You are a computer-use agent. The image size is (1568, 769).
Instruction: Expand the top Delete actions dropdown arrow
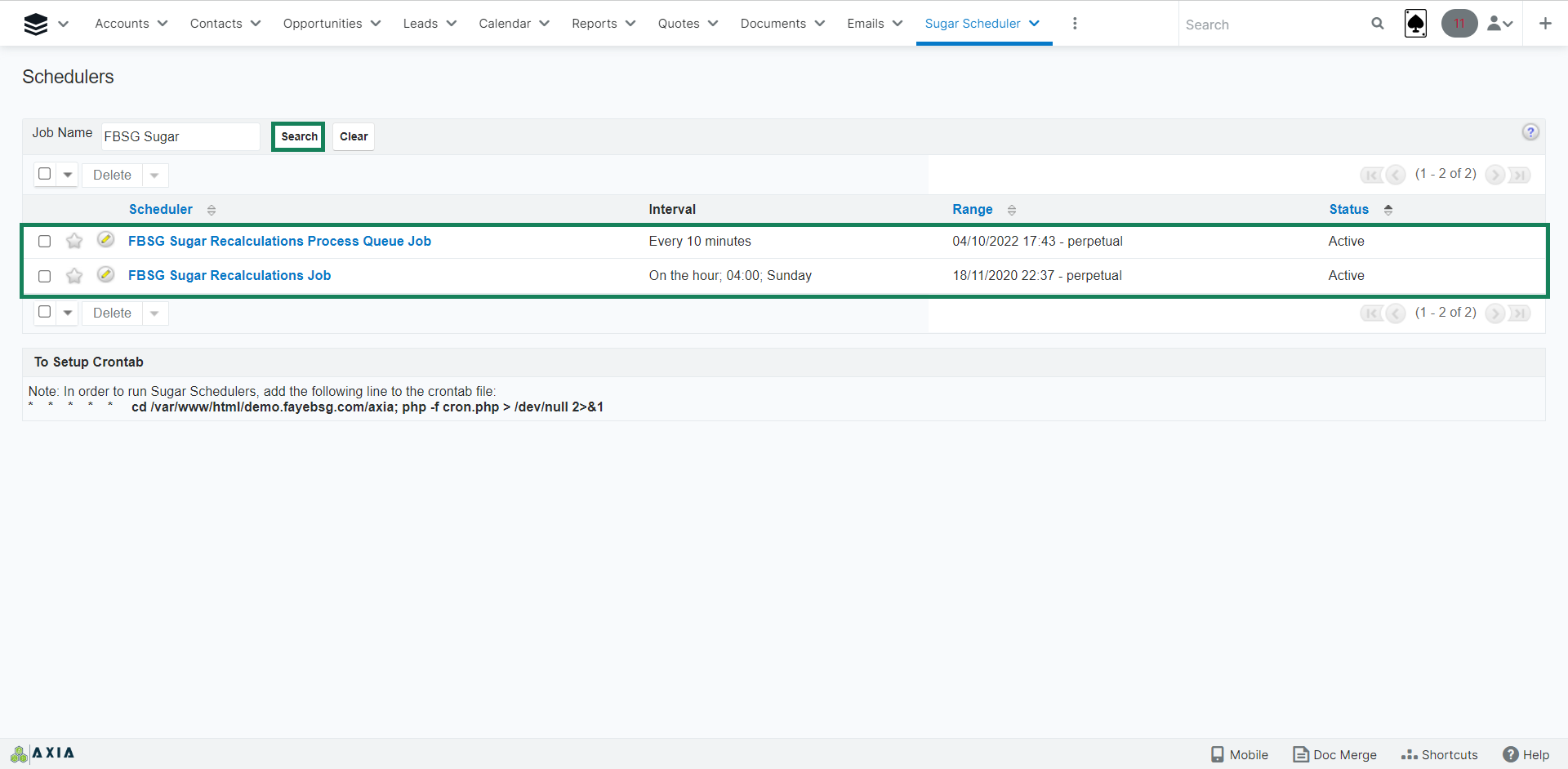(x=154, y=176)
